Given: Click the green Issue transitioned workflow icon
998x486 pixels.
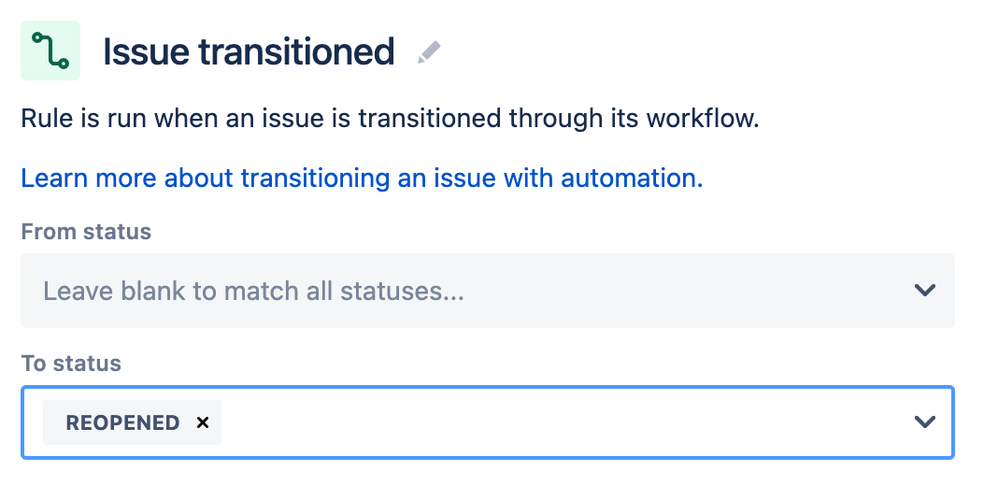Looking at the screenshot, I should coord(50,50).
